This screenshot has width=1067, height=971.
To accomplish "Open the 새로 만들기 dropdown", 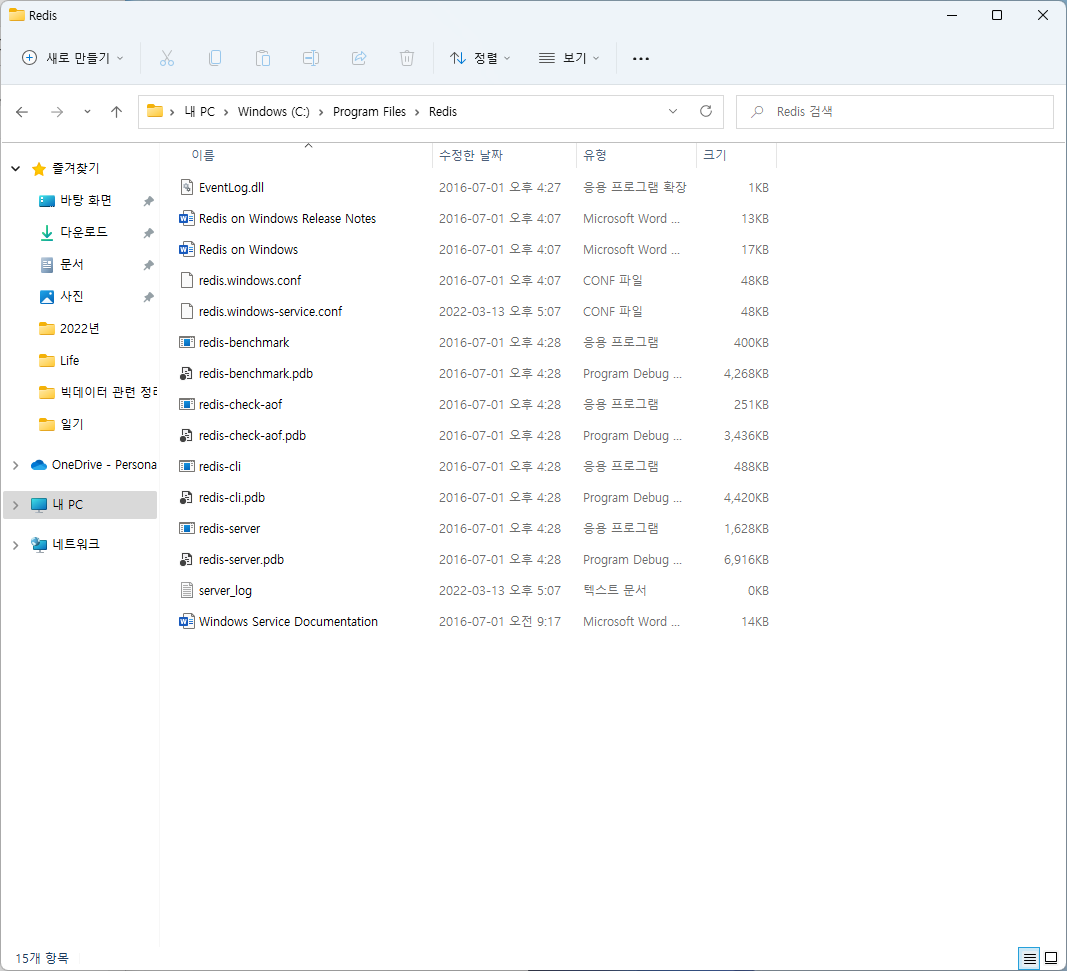I will (73, 59).
